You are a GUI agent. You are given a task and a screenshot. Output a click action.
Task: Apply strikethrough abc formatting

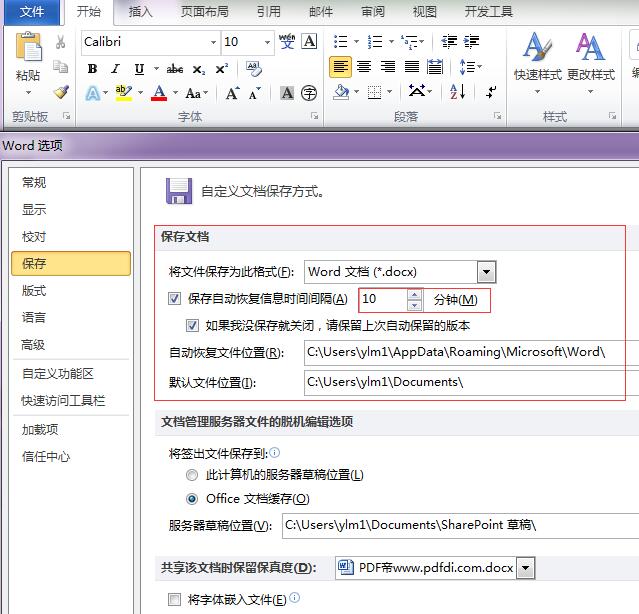pos(174,69)
